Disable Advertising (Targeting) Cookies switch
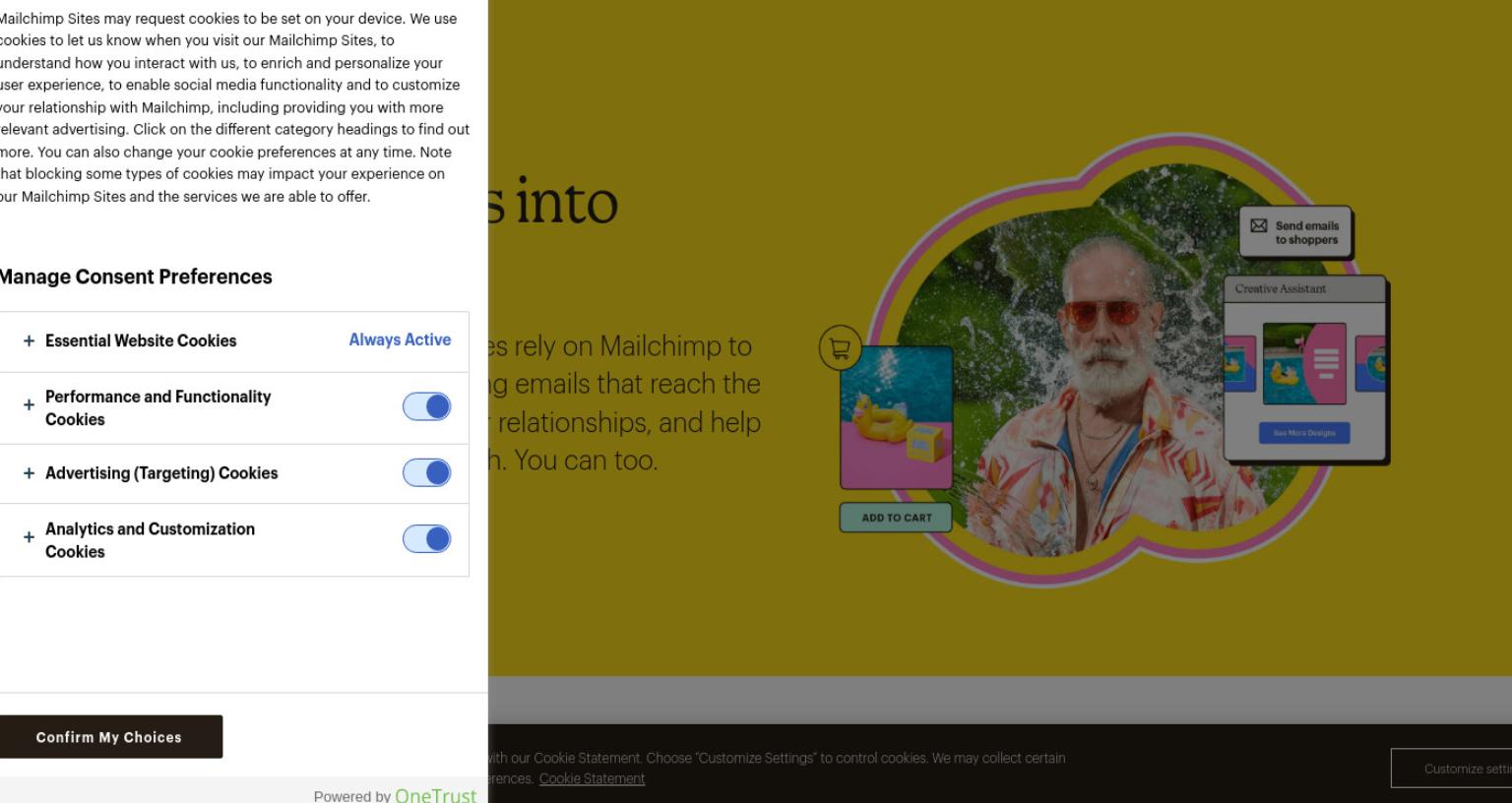Image resolution: width=1512 pixels, height=803 pixels. tap(426, 473)
